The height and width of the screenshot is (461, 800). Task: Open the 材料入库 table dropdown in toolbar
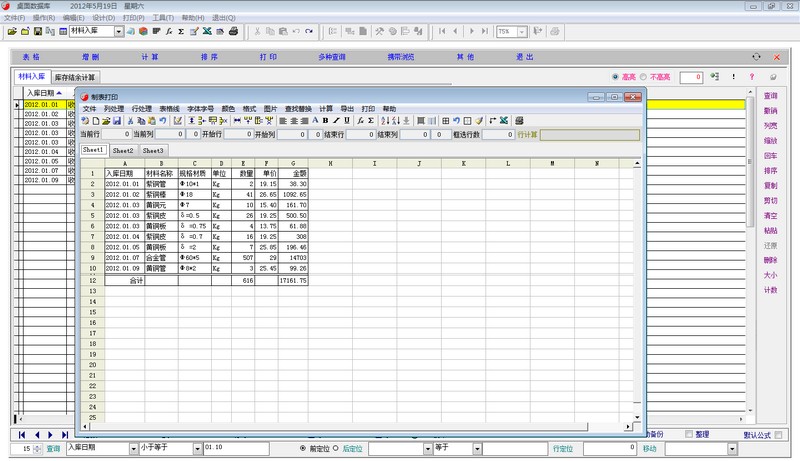point(119,32)
